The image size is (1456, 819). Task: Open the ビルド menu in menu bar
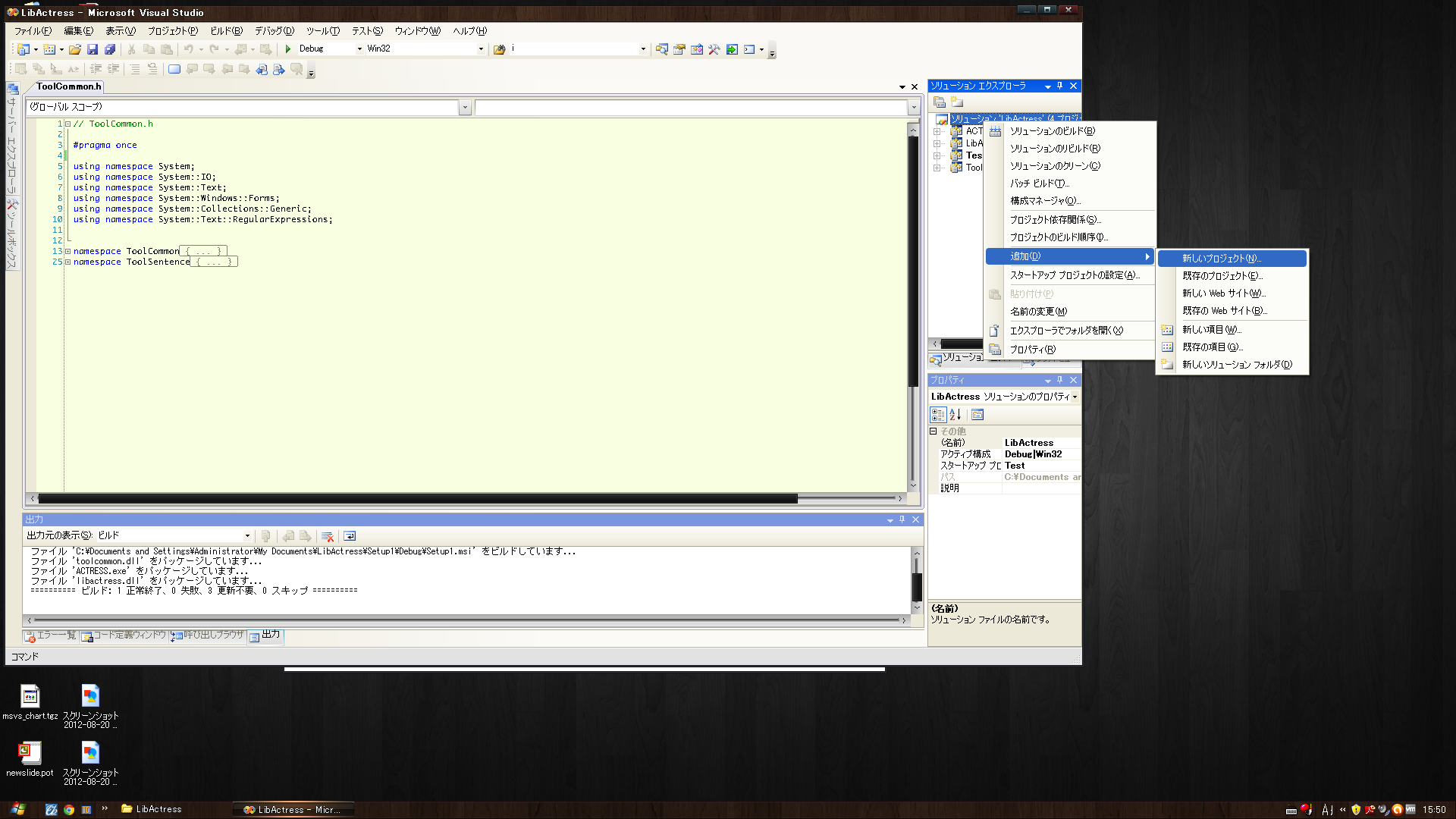click(226, 31)
